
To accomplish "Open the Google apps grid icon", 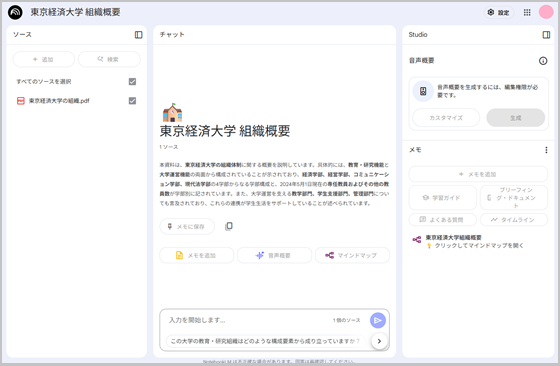I will click(527, 12).
